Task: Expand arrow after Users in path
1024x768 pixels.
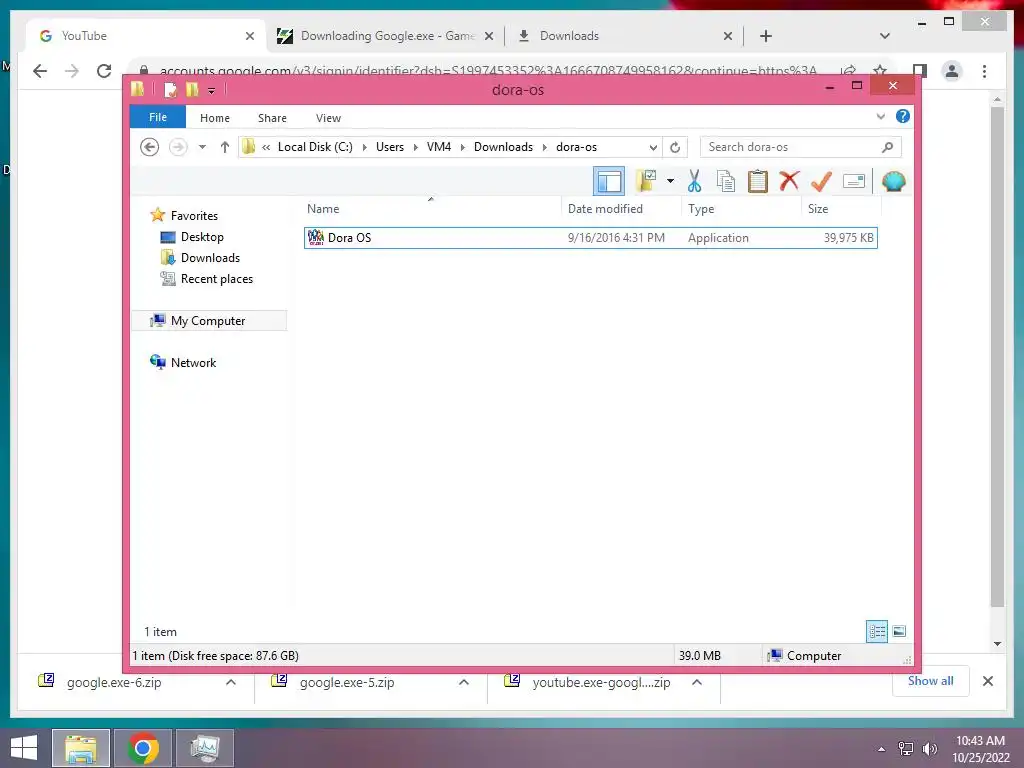Action: coord(415,148)
